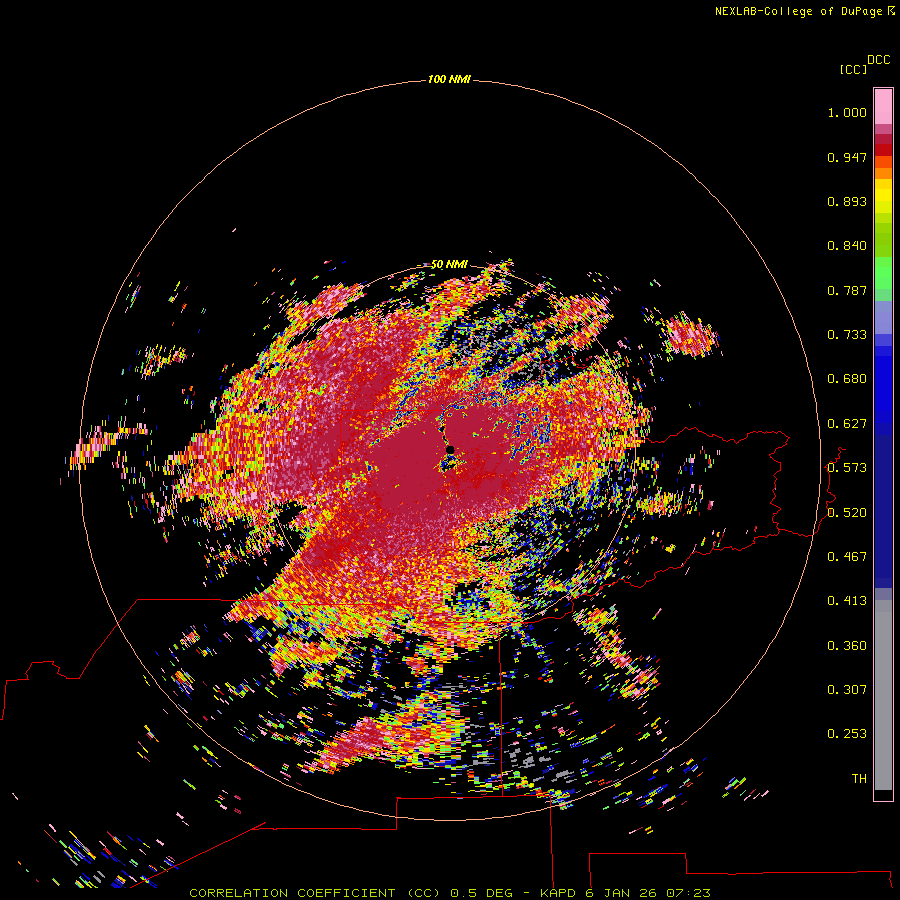This screenshot has width=900, height=900.
Task: Select the 0.467 legend value
Action: 847,557
